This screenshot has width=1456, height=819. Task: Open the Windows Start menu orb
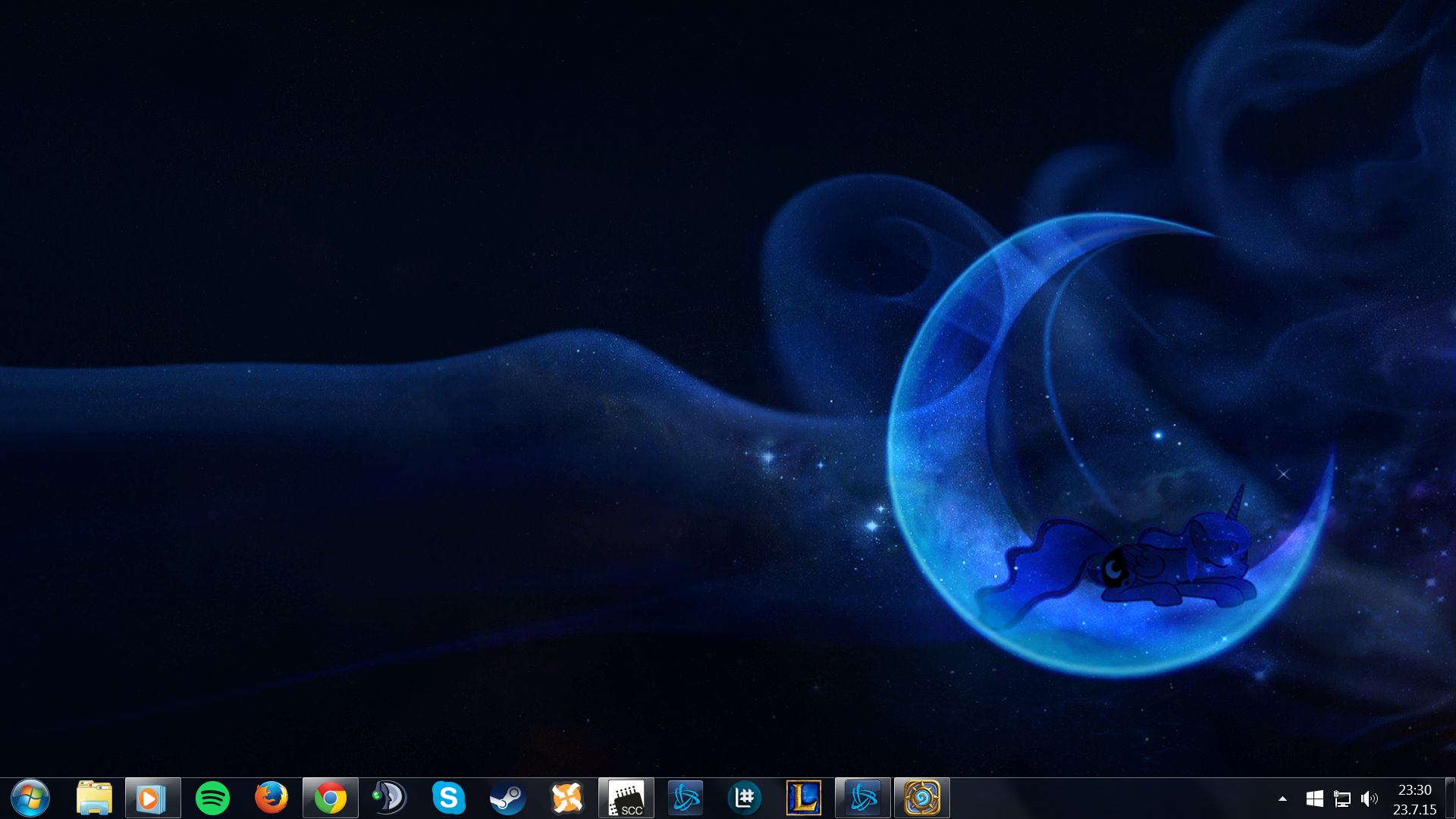point(30,798)
